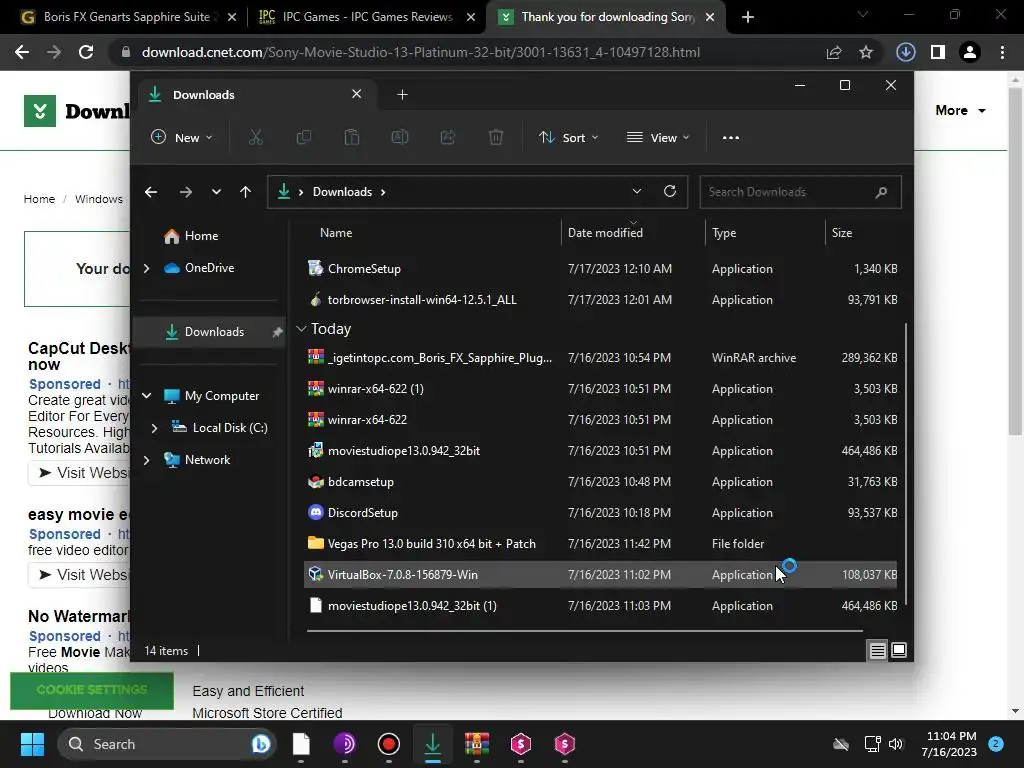
Task: Go back in File Explorer navigation
Action: coord(151,192)
